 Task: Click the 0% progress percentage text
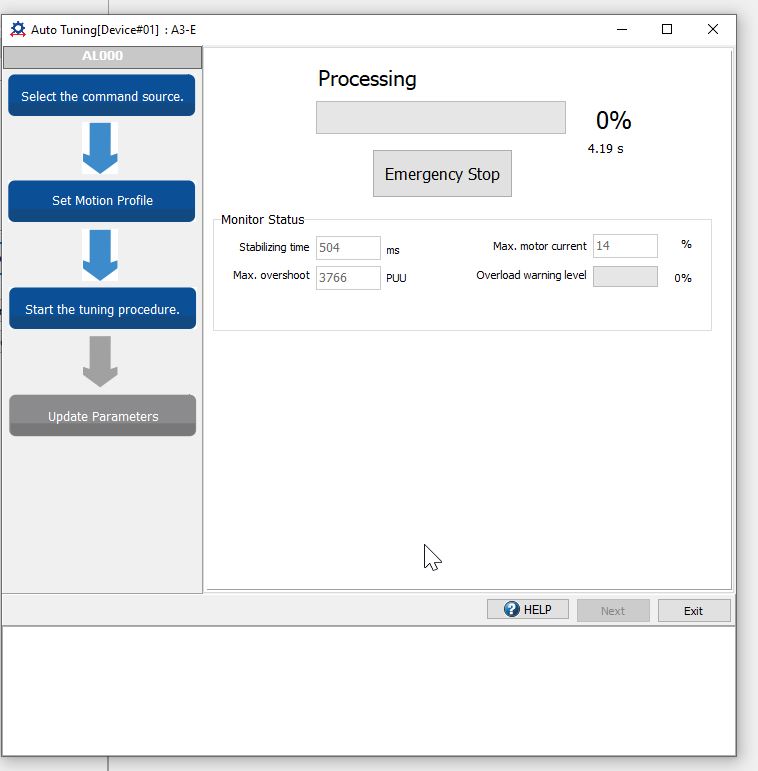pos(613,120)
